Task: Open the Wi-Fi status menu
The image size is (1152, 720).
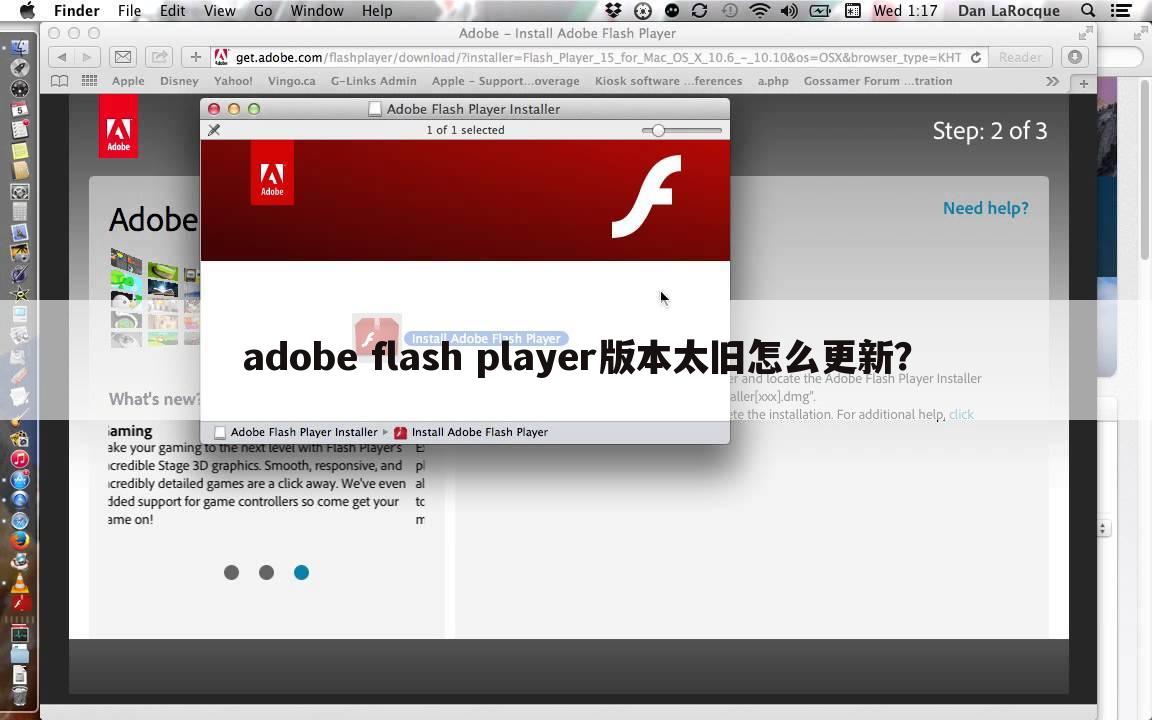Action: (760, 11)
